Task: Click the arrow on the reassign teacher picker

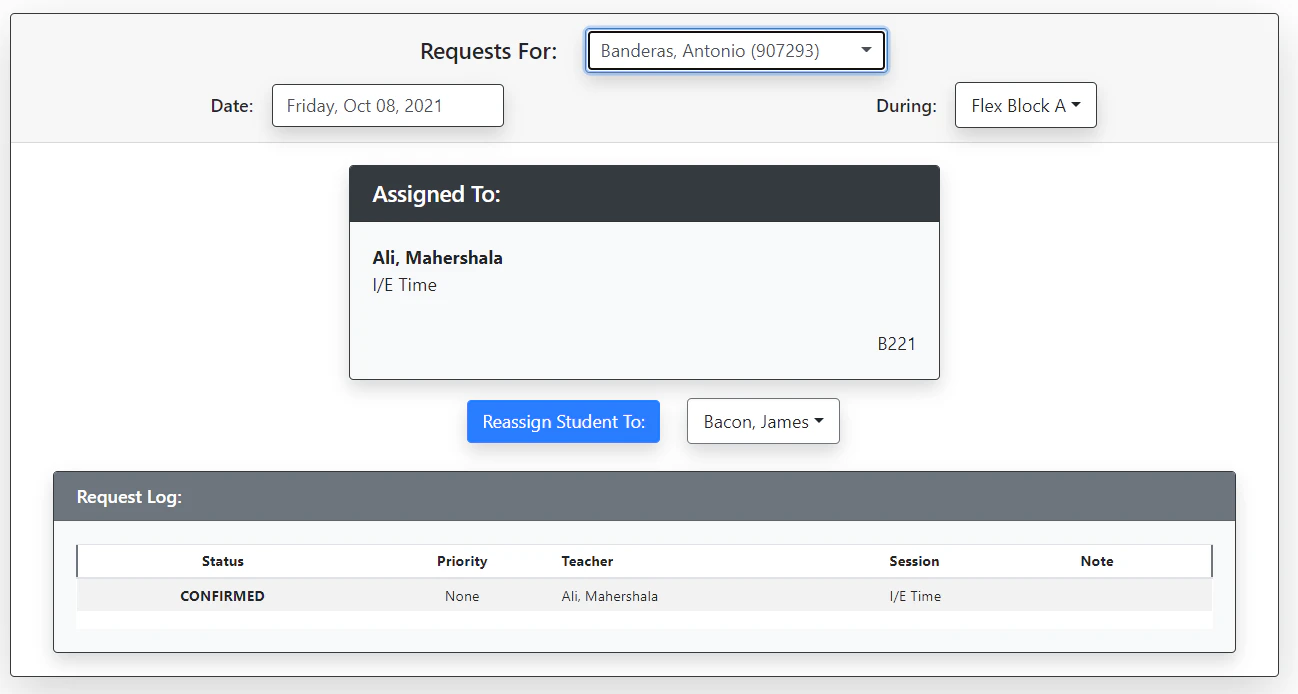Action: pos(822,421)
